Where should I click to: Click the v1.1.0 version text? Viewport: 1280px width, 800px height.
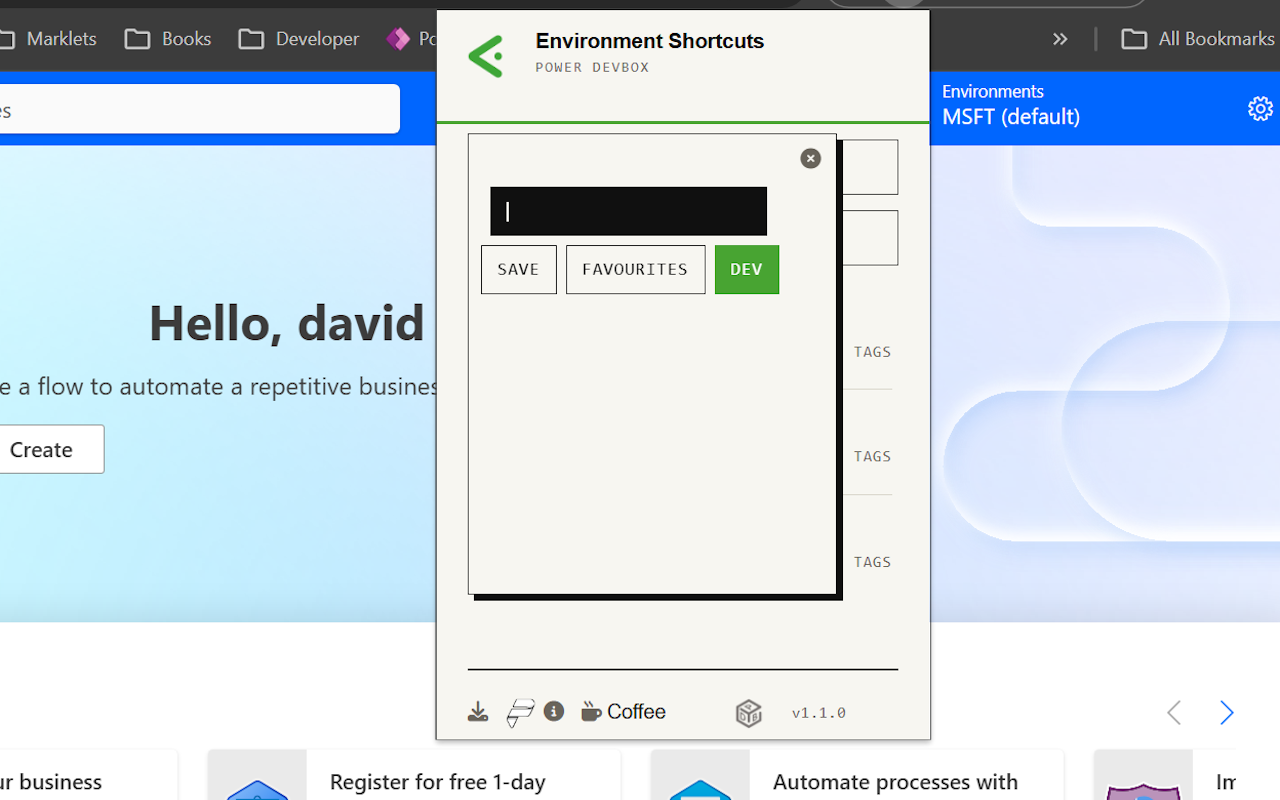(x=819, y=713)
